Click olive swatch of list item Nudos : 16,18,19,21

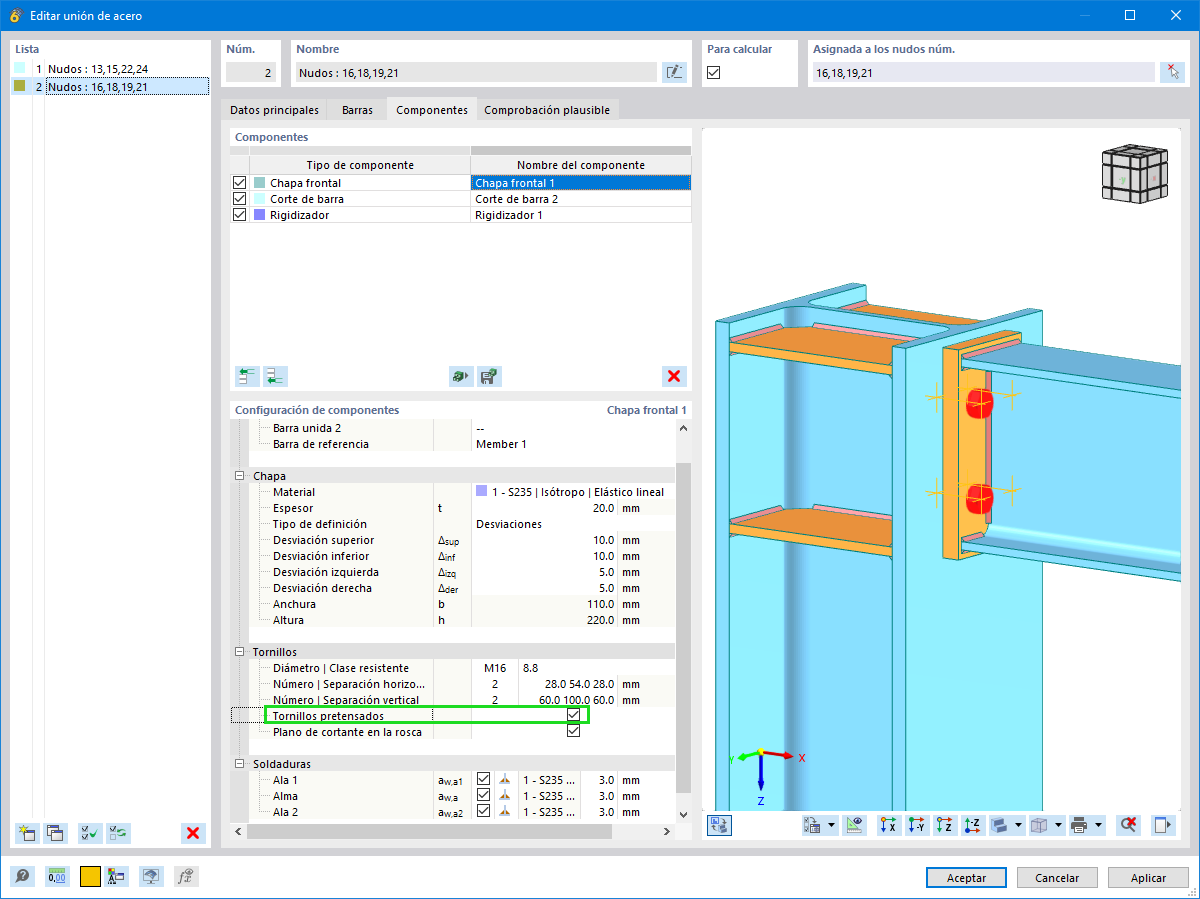20,86
